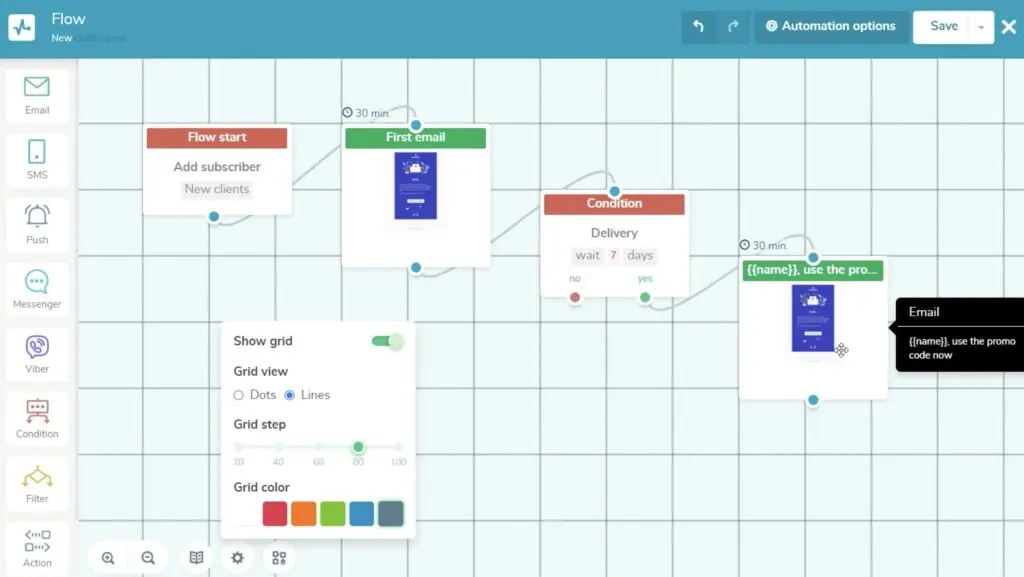The image size is (1024, 577).
Task: Add an Action block from the sidebar
Action: point(37,547)
